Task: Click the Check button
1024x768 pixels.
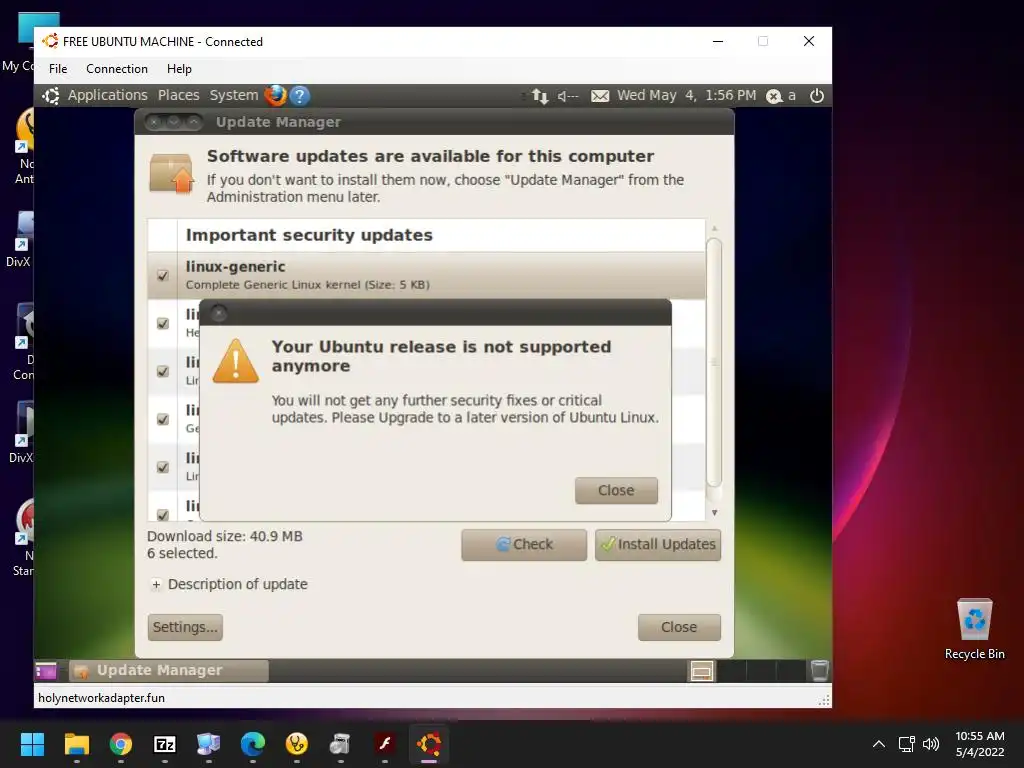Action: (524, 545)
